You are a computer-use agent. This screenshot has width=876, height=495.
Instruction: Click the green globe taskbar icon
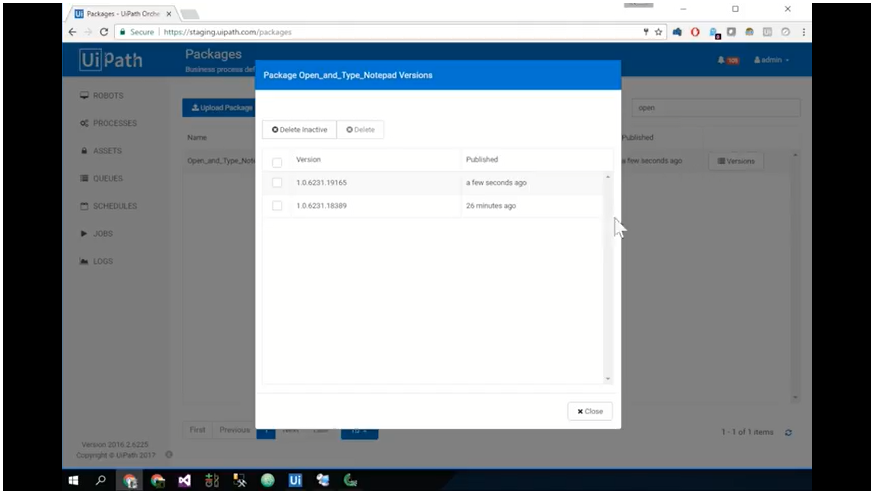[x=268, y=480]
